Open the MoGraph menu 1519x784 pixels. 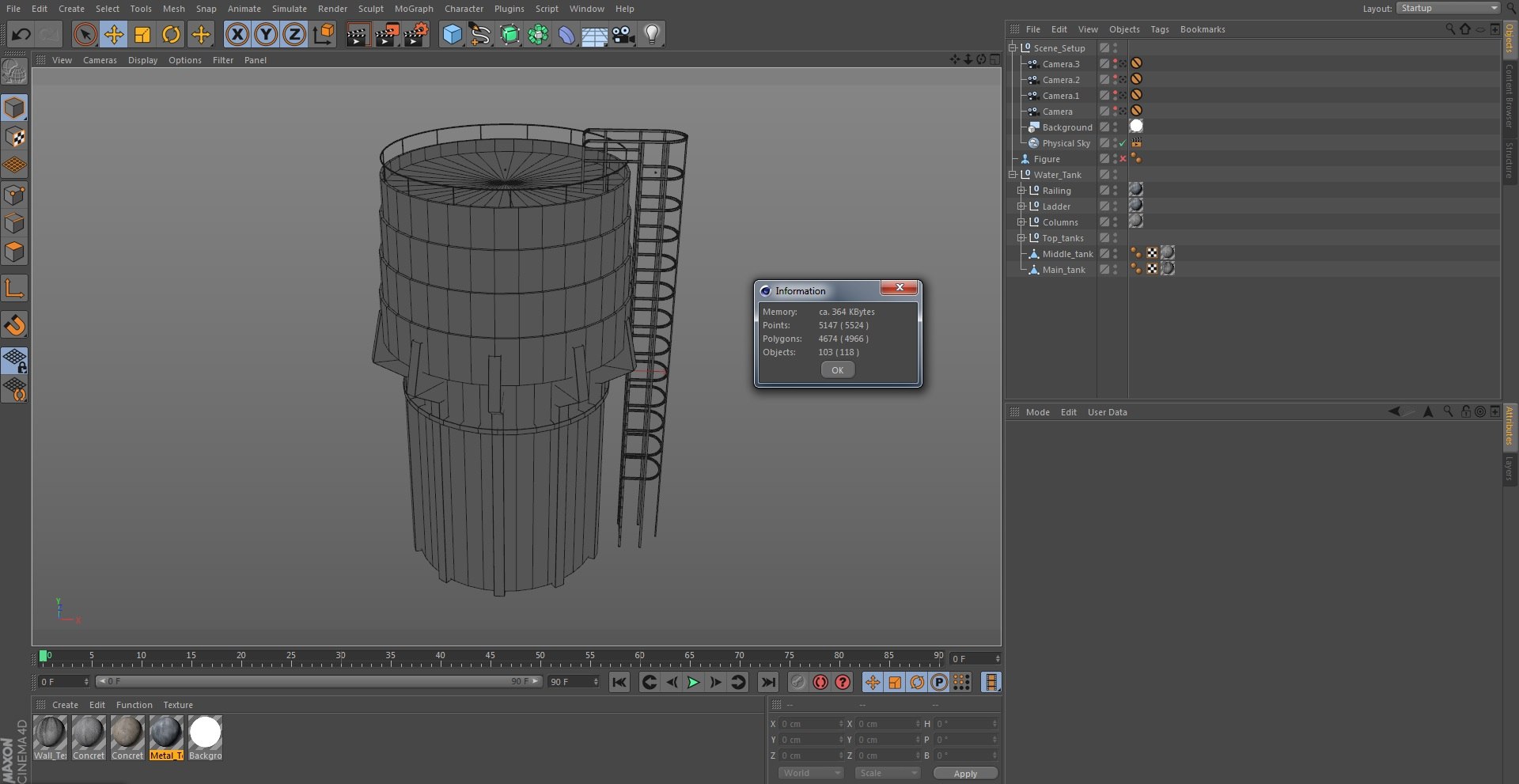click(x=414, y=9)
